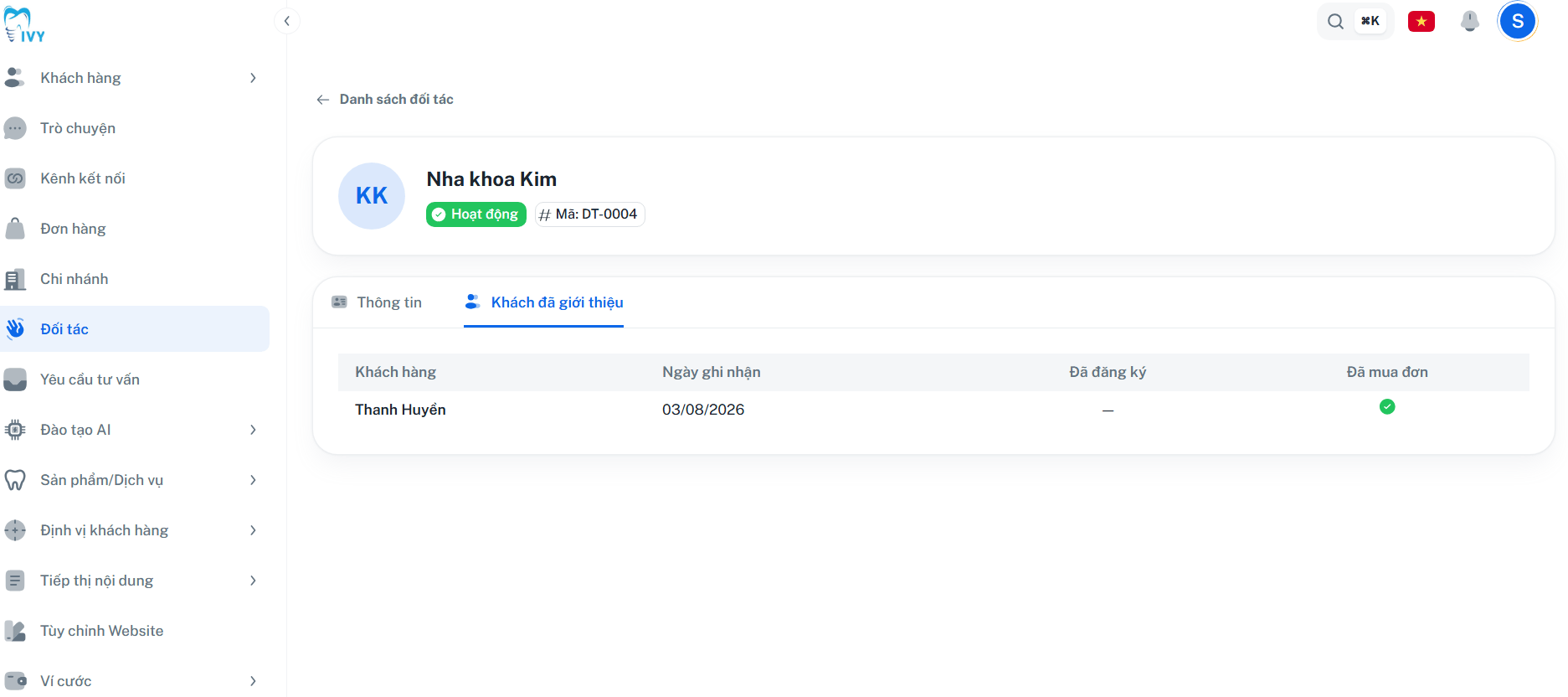
Task: Click the Đối tác handshake icon
Action: (15, 329)
